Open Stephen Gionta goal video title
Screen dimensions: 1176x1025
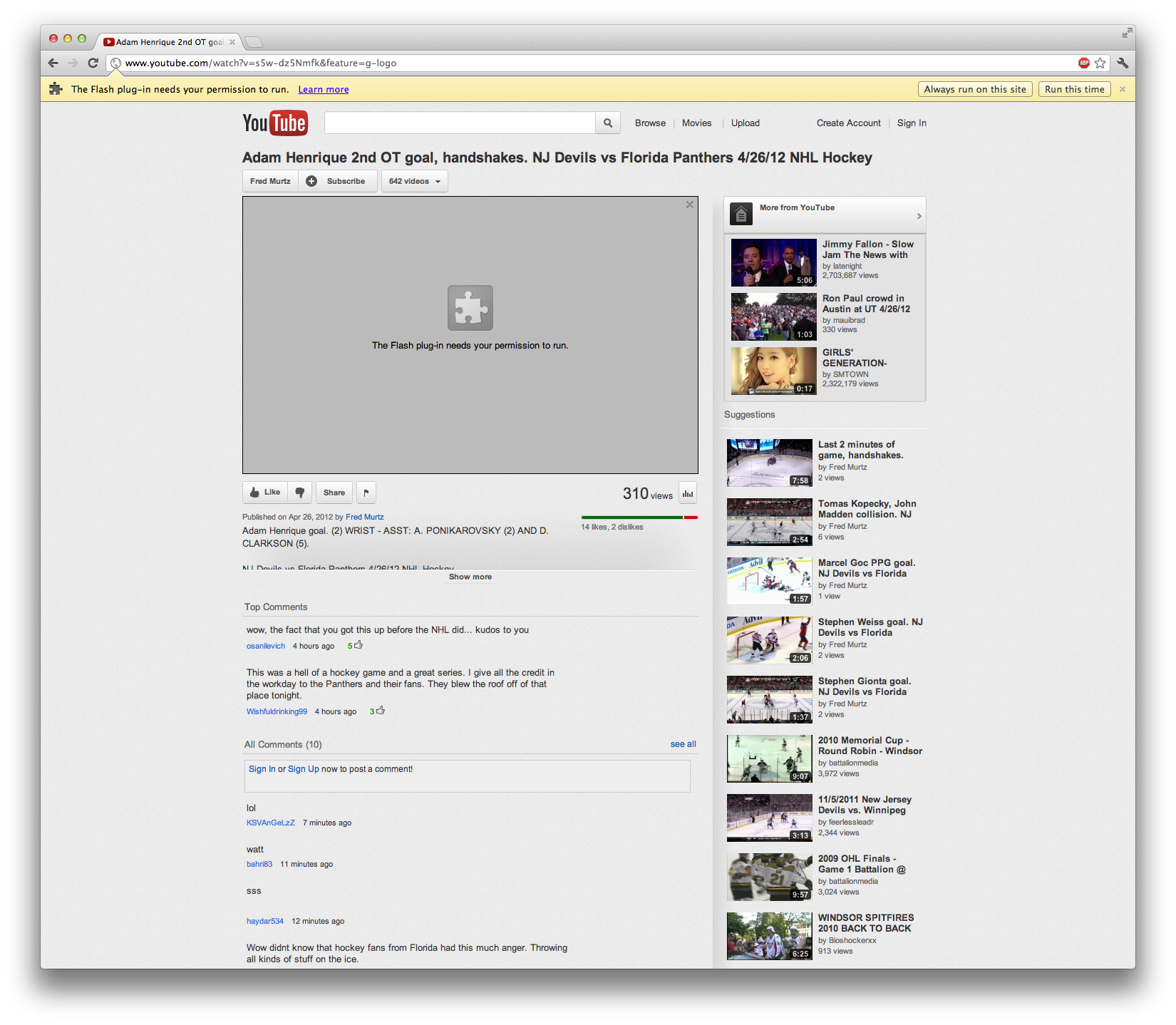tap(865, 686)
